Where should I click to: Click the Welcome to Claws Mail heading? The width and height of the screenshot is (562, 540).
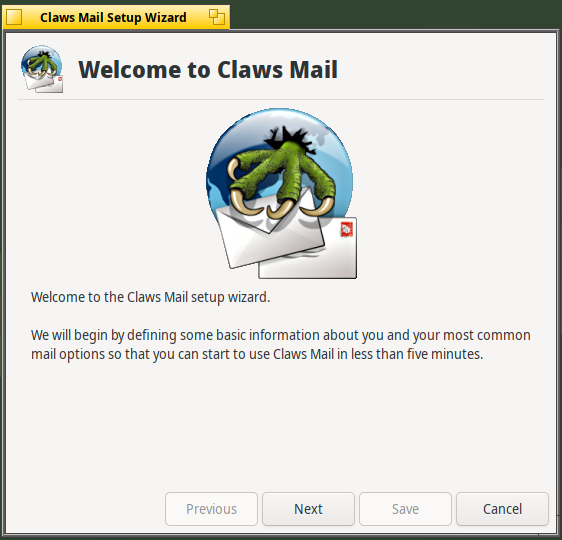coord(208,69)
